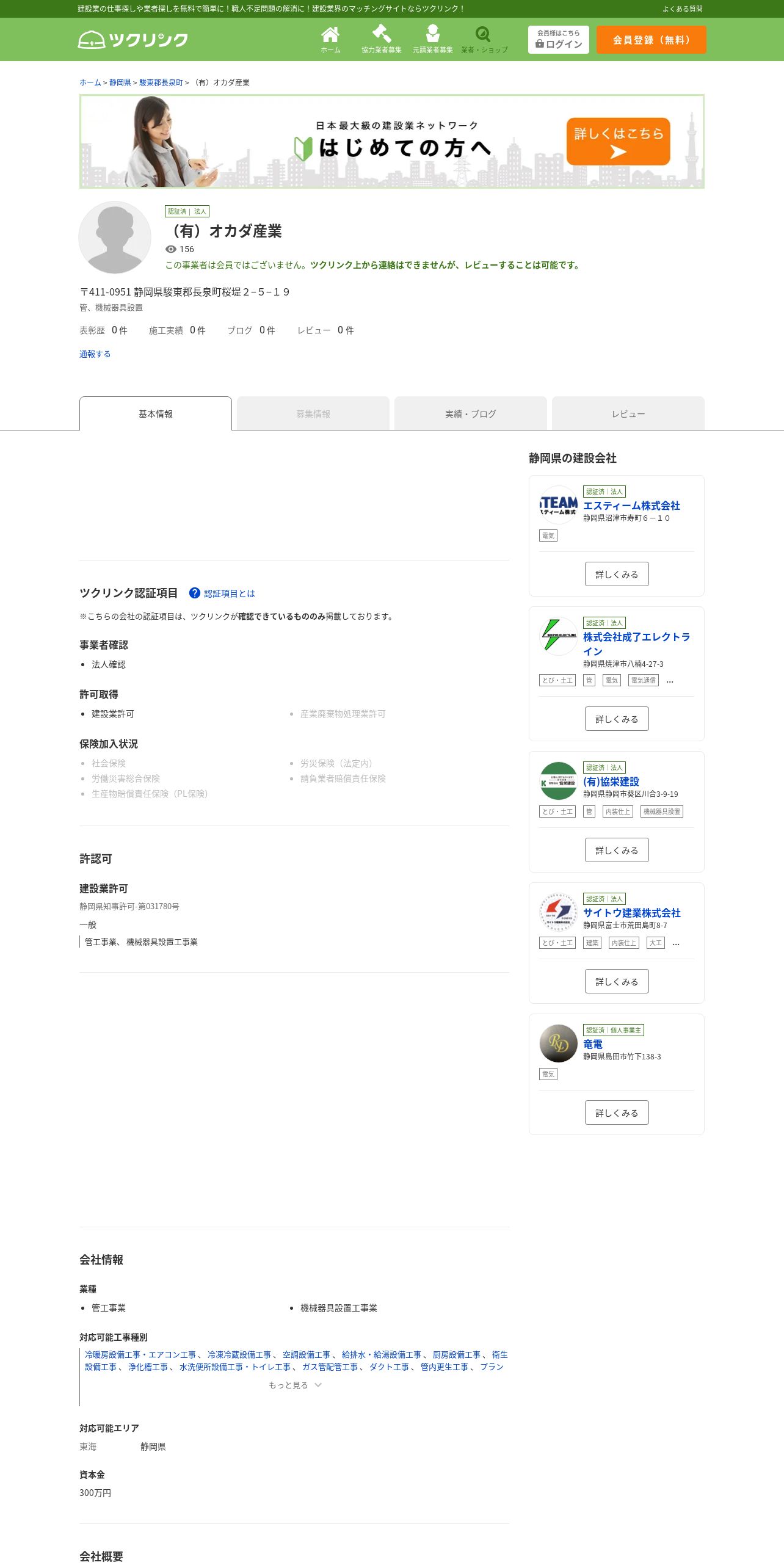This screenshot has width=784, height=1568.
Task: Open 浄化槽工事 link
Action: pos(148,1367)
